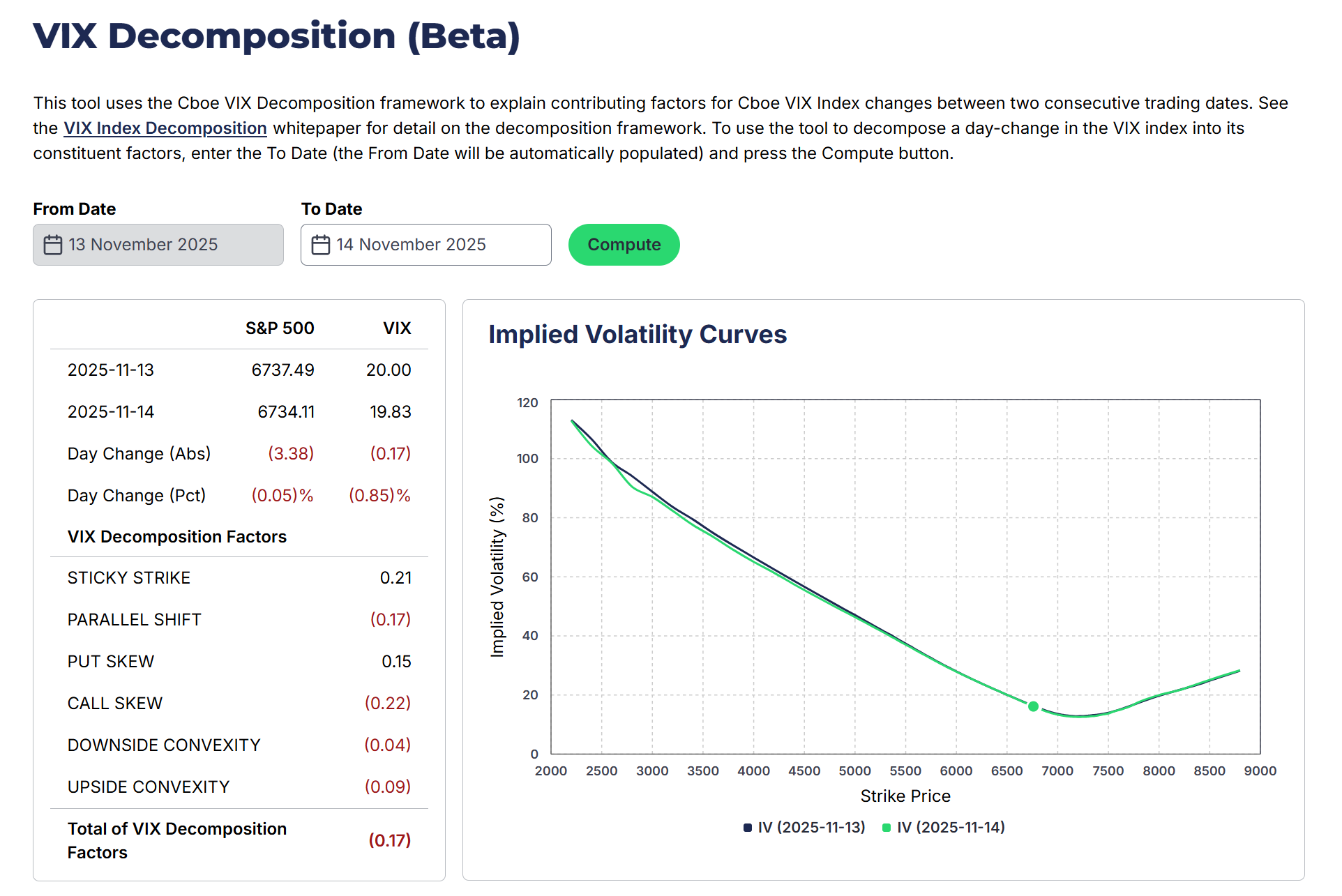Screen dimensions: 1342x896
Task: Select the DOWNSIDE CONVEXITY factor label
Action: [x=164, y=745]
